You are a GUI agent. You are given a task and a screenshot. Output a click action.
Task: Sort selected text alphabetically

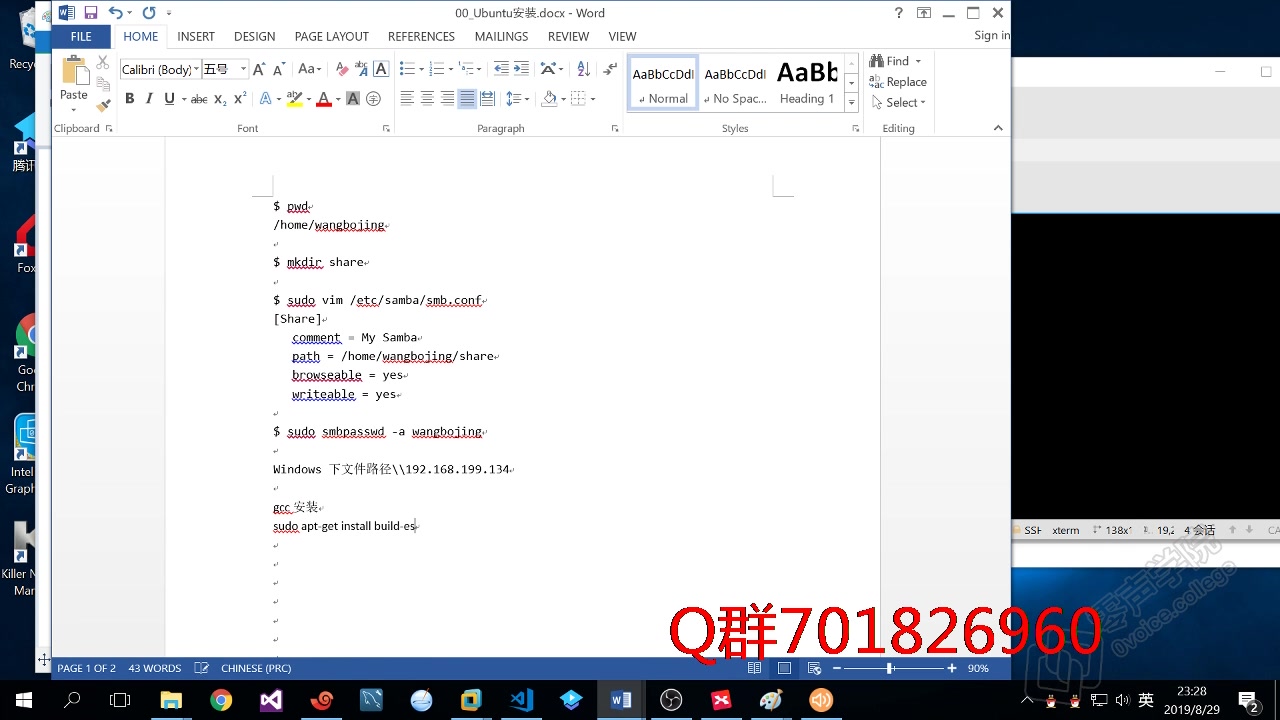[583, 68]
